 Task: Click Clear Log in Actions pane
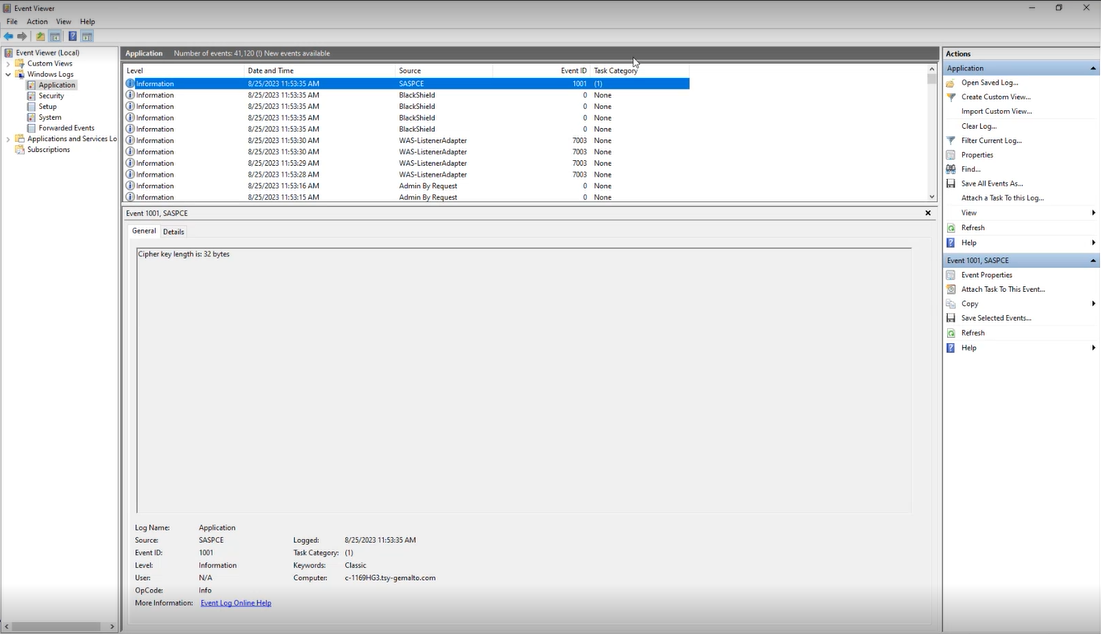coord(978,126)
